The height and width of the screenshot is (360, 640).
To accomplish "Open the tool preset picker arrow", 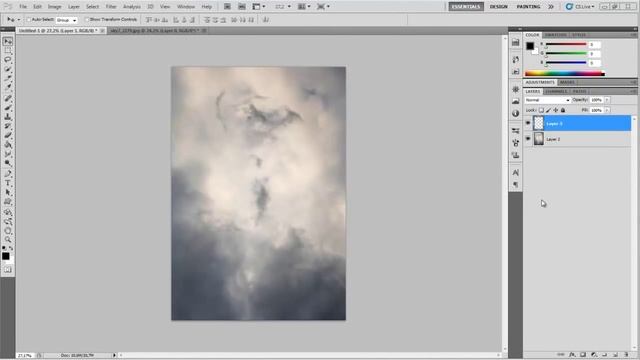I will (19, 20).
